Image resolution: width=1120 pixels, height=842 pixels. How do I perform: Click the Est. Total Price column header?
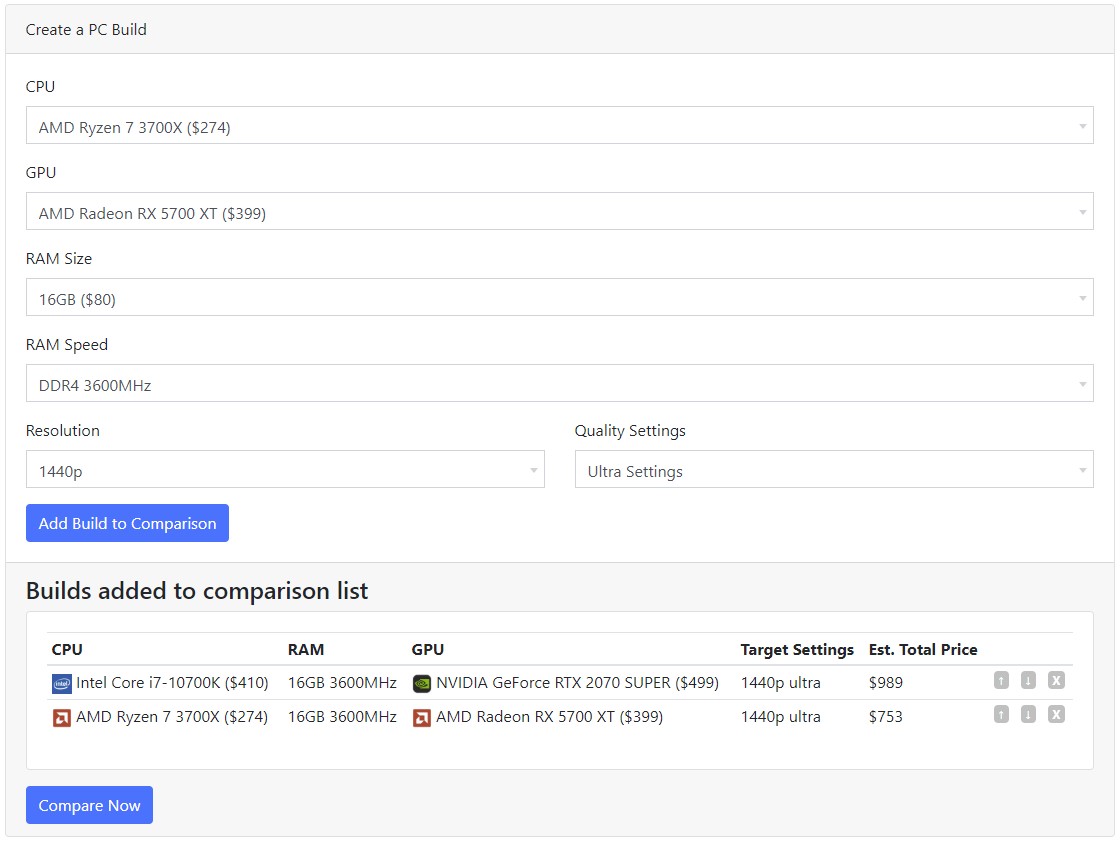(x=923, y=649)
